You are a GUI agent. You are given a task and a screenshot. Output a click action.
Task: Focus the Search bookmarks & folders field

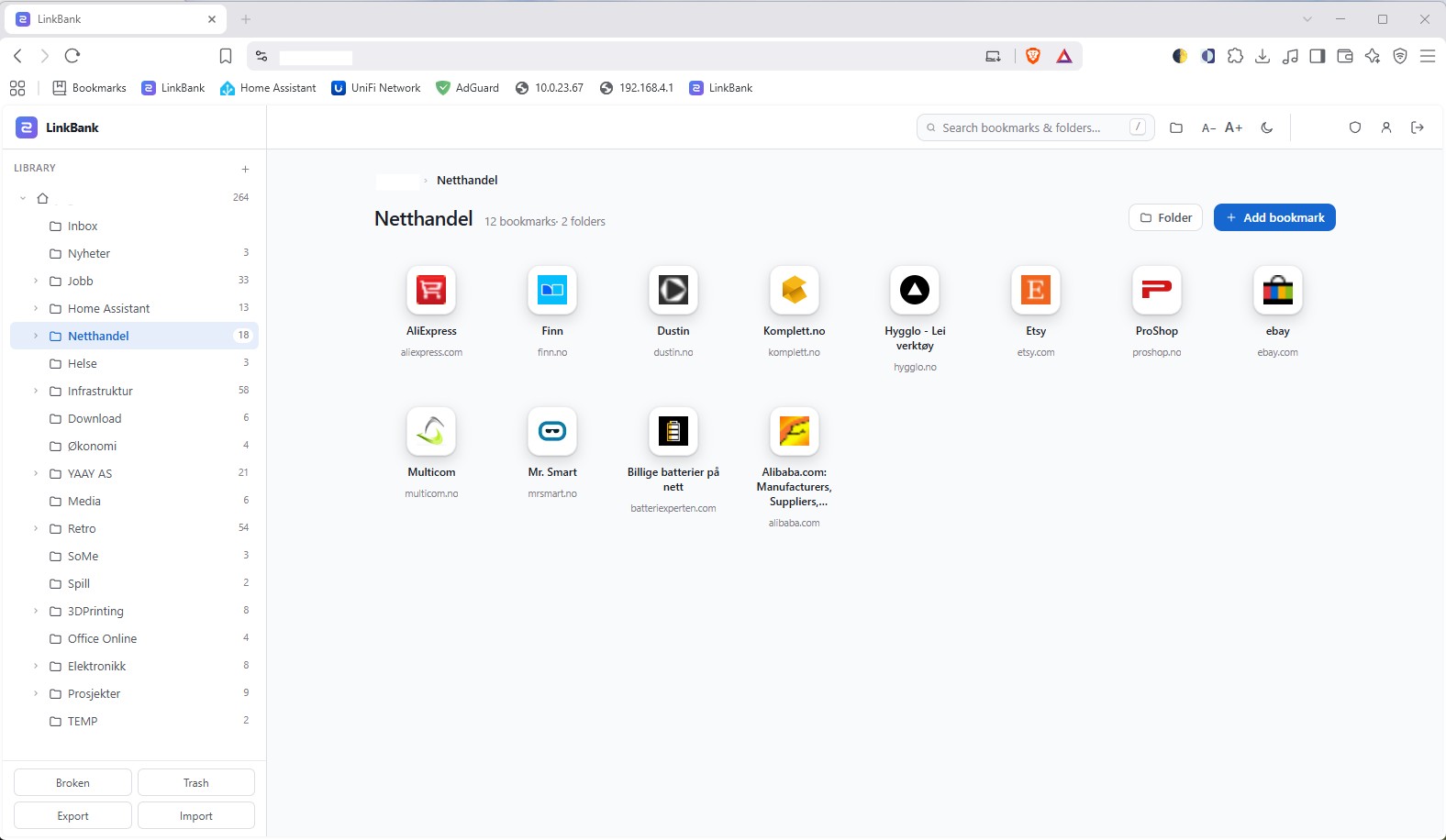1035,127
